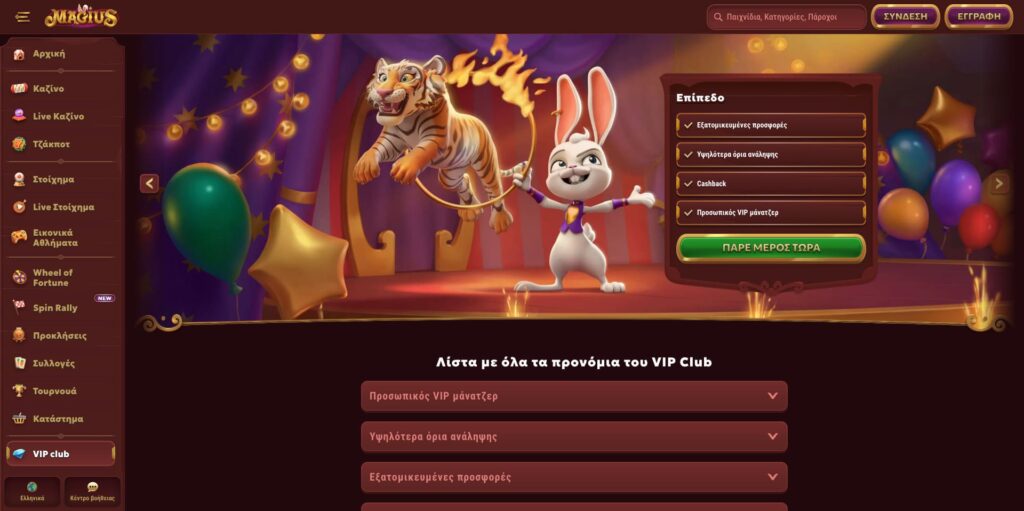1024x511 pixels.
Task: Go to Spin Rally in the sidebar
Action: (x=55, y=308)
